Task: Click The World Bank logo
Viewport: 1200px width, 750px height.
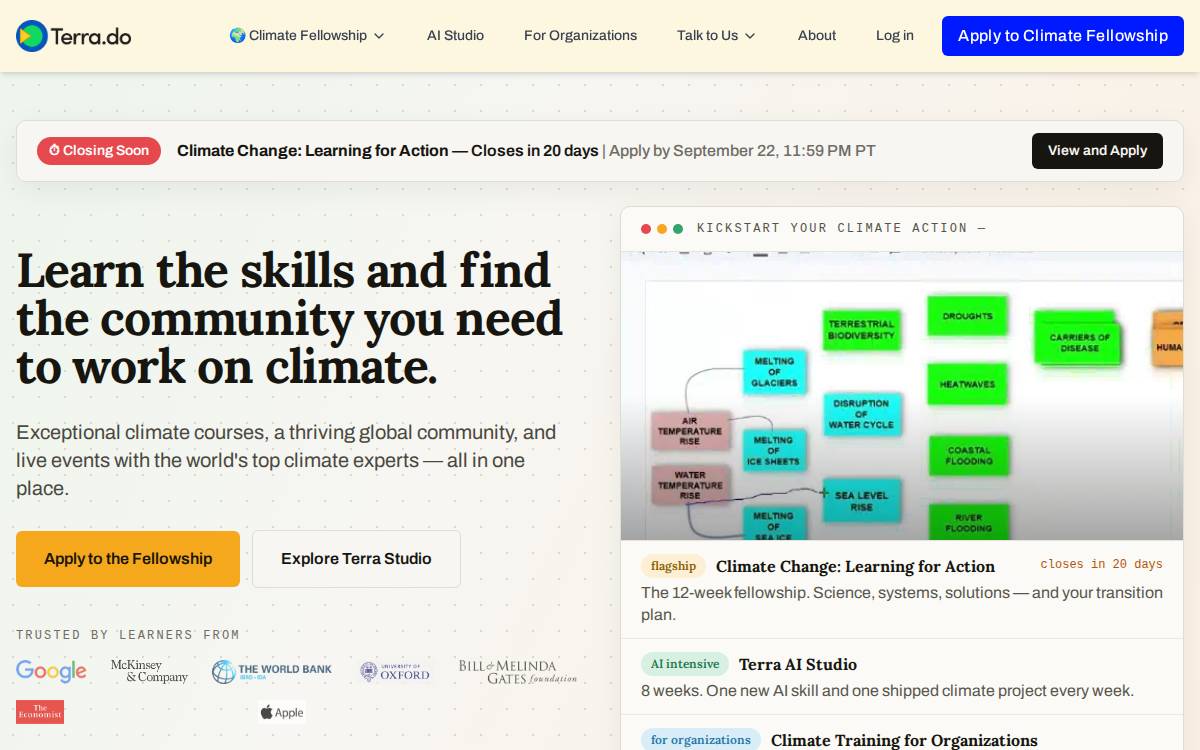Action: click(272, 671)
